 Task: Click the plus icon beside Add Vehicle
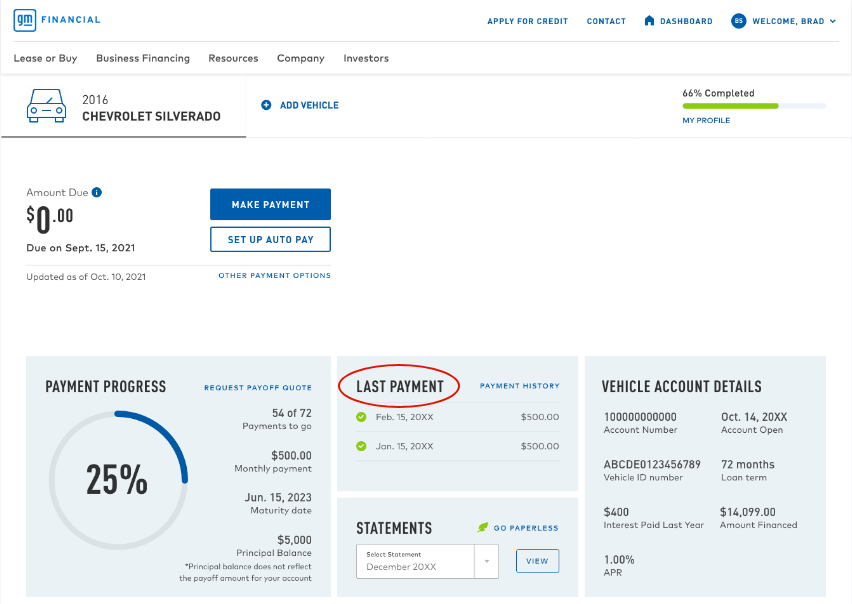[266, 105]
